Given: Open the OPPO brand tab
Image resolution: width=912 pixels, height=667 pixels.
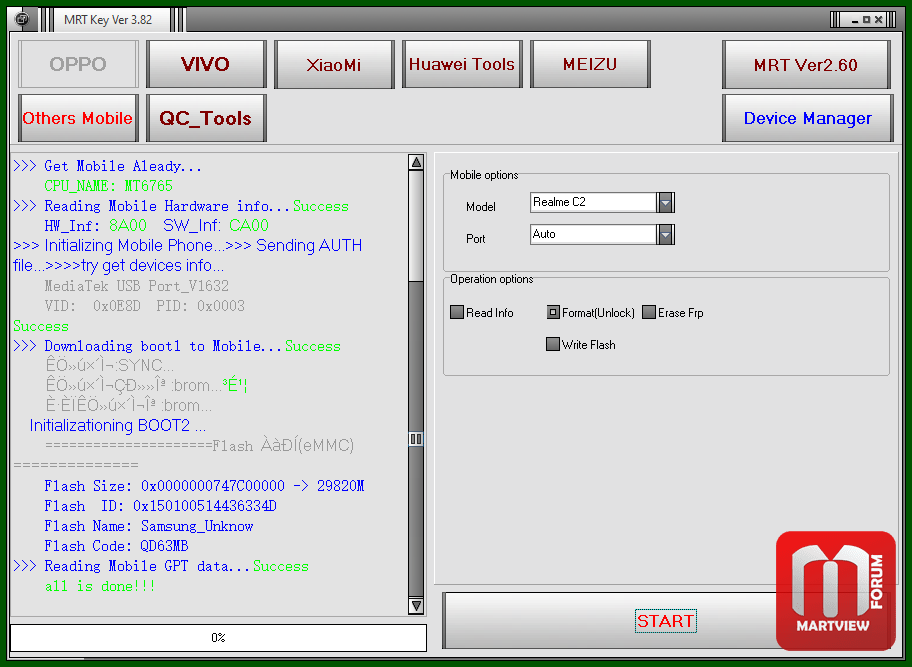Looking at the screenshot, I should [78, 64].
